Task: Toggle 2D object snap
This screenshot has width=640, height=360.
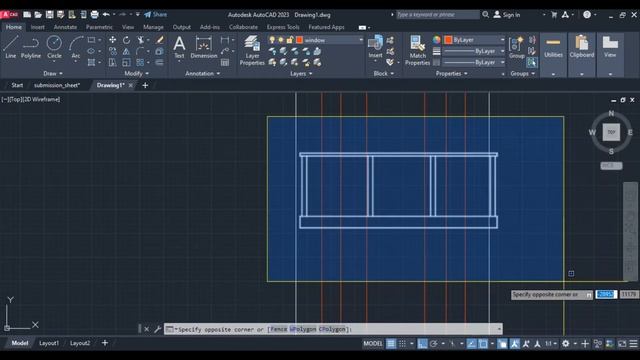Action: (483, 344)
